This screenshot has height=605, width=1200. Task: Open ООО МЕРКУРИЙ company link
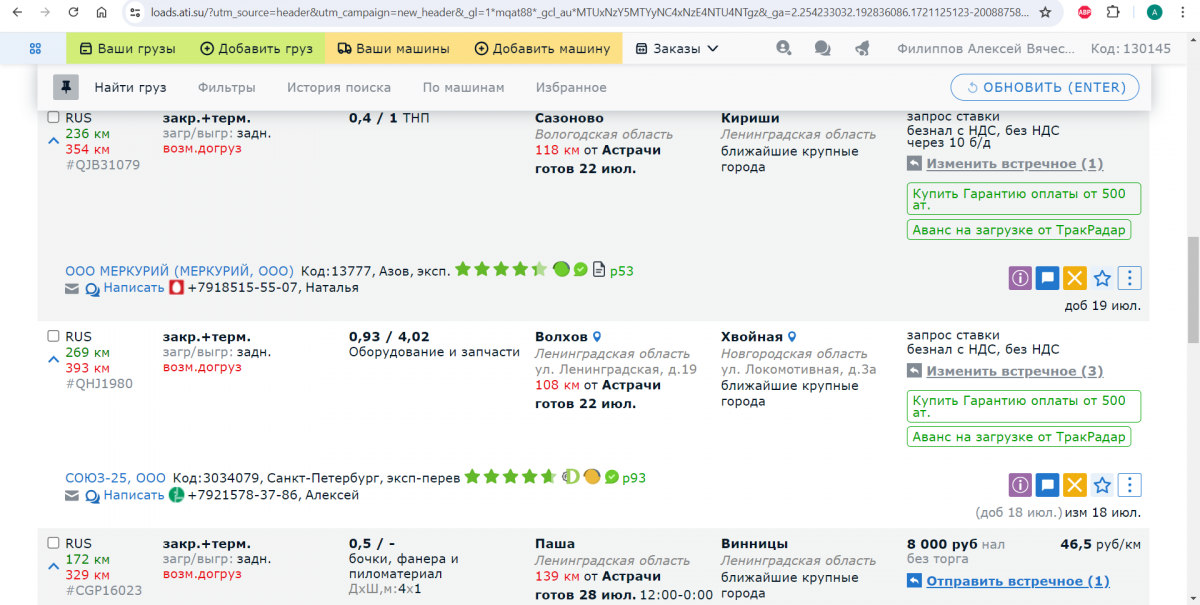tap(179, 271)
